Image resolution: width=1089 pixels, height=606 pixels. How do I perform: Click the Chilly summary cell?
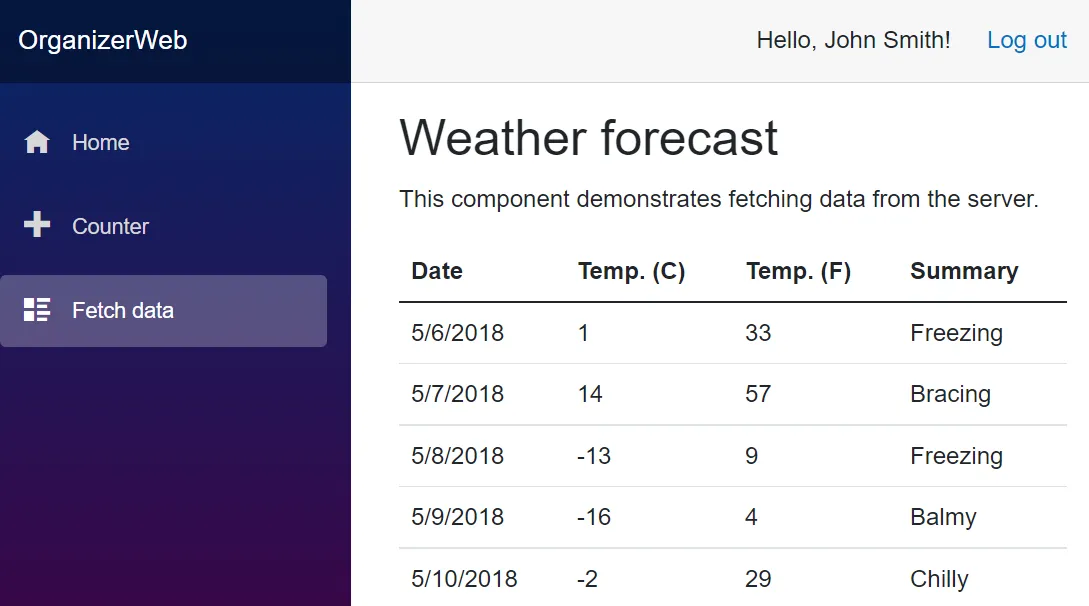pos(939,579)
